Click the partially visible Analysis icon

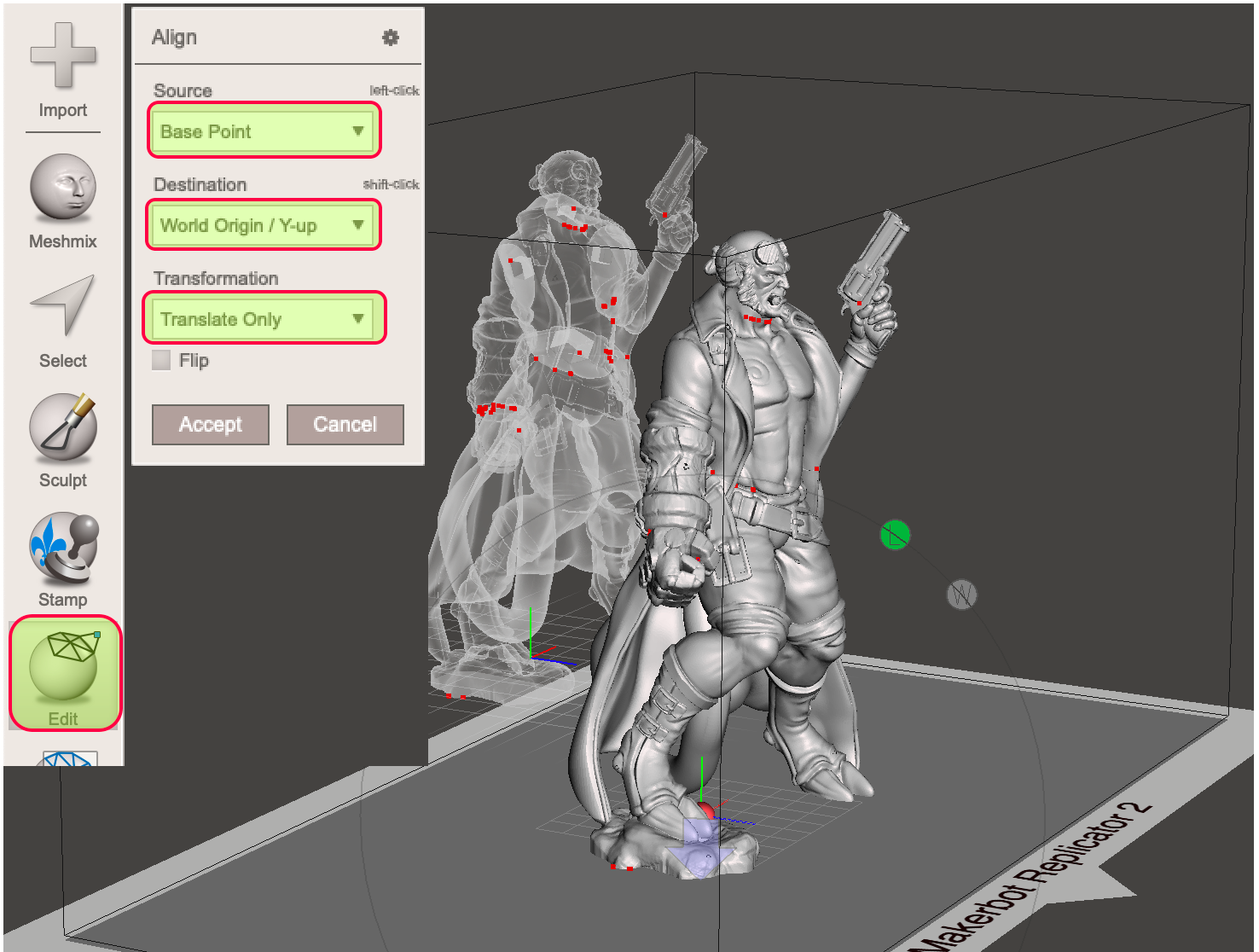69,758
